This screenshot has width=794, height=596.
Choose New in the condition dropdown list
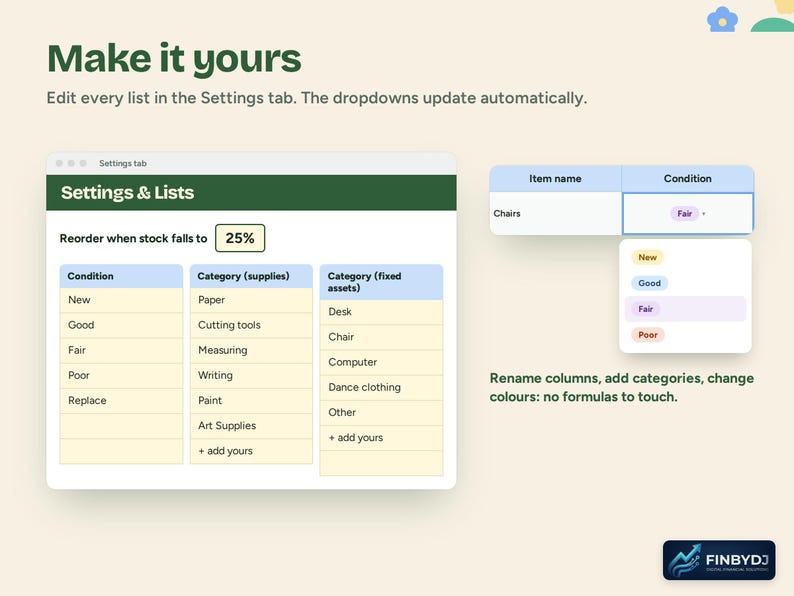pyautogui.click(x=647, y=257)
